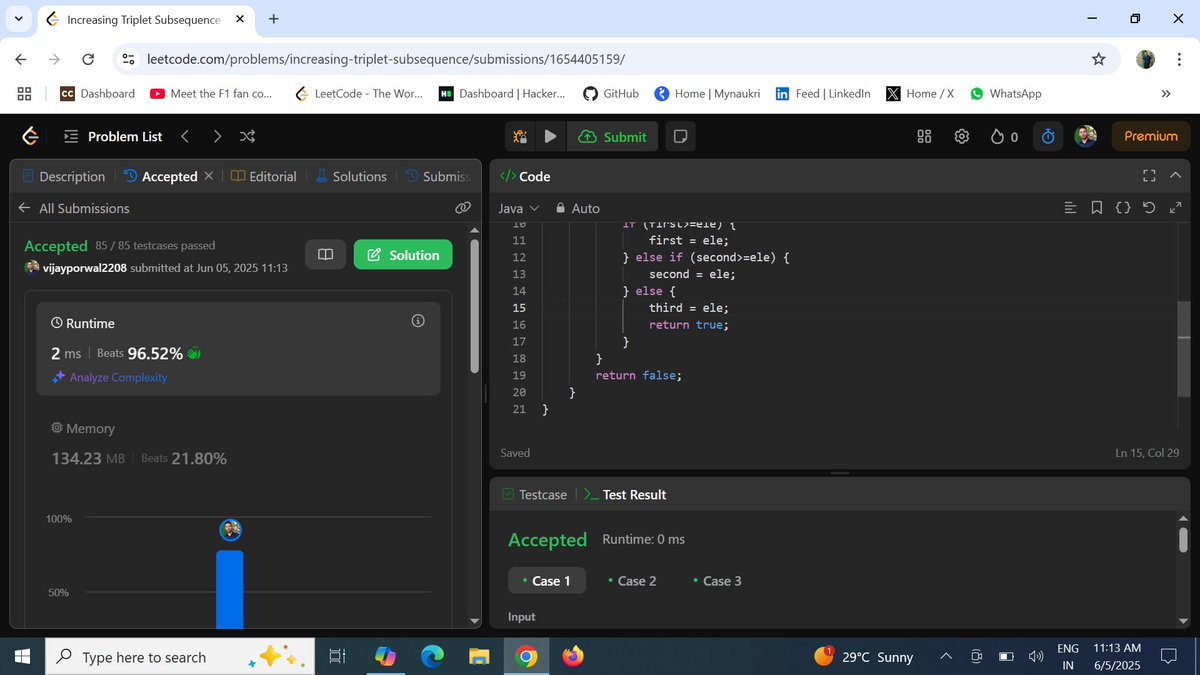This screenshot has height=675, width=1200.
Task: Open the notes book button
Action: 325,255
